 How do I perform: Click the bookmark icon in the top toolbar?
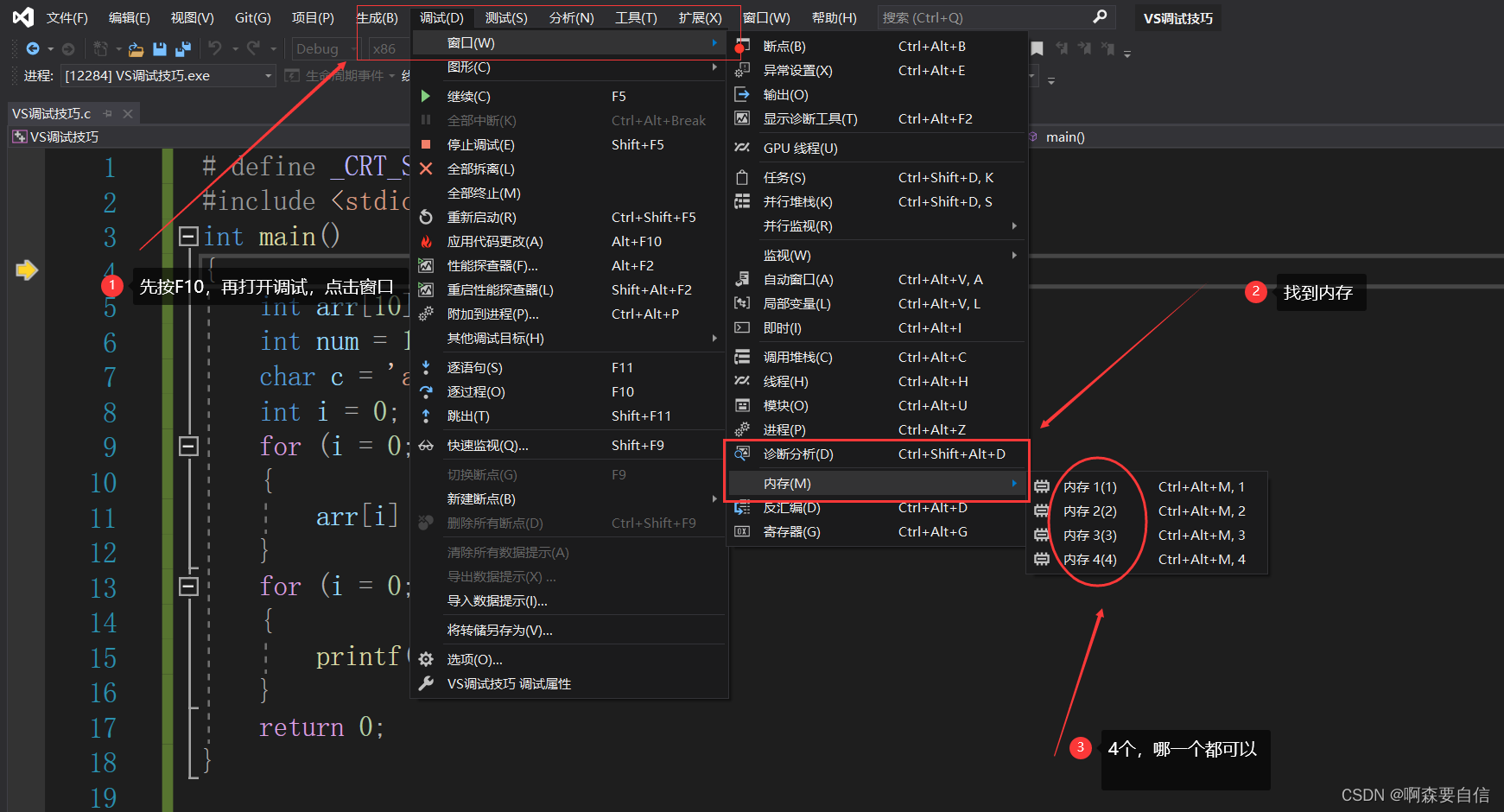[1038, 49]
